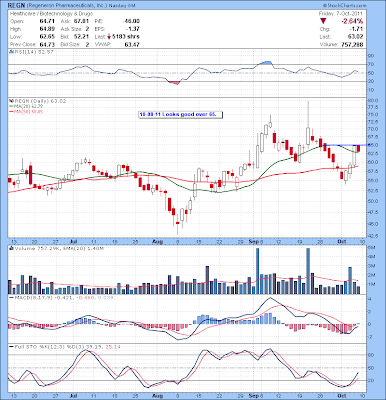Click the red down arrow before 5183 shrs
This screenshot has width=386, height=400.
tap(109, 37)
